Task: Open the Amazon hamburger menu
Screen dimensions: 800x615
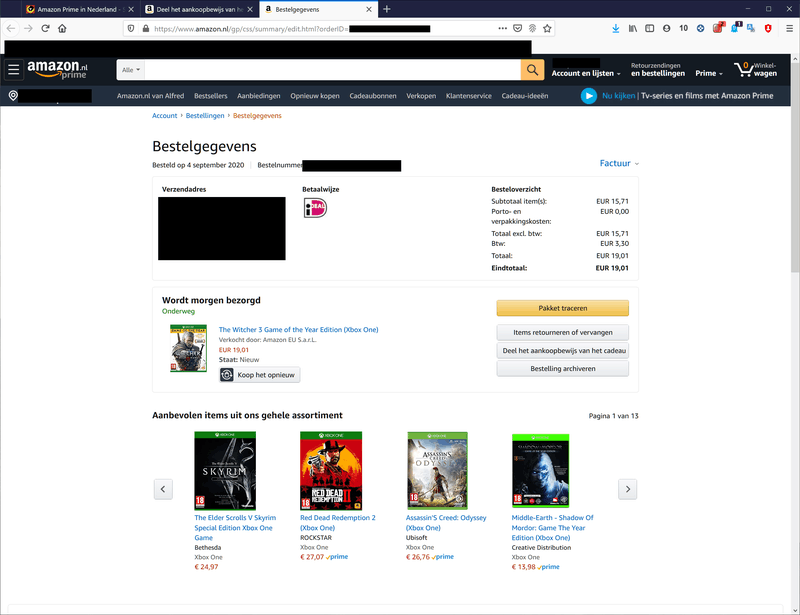Action: 14,69
